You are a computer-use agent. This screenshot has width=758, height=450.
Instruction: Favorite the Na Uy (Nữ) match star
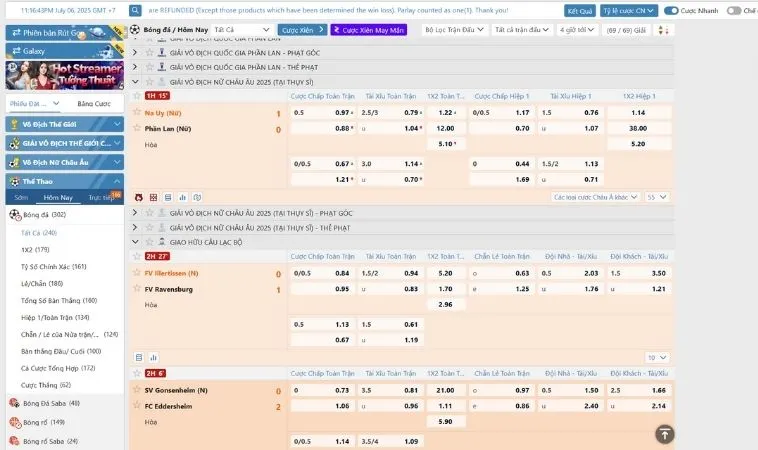click(137, 112)
